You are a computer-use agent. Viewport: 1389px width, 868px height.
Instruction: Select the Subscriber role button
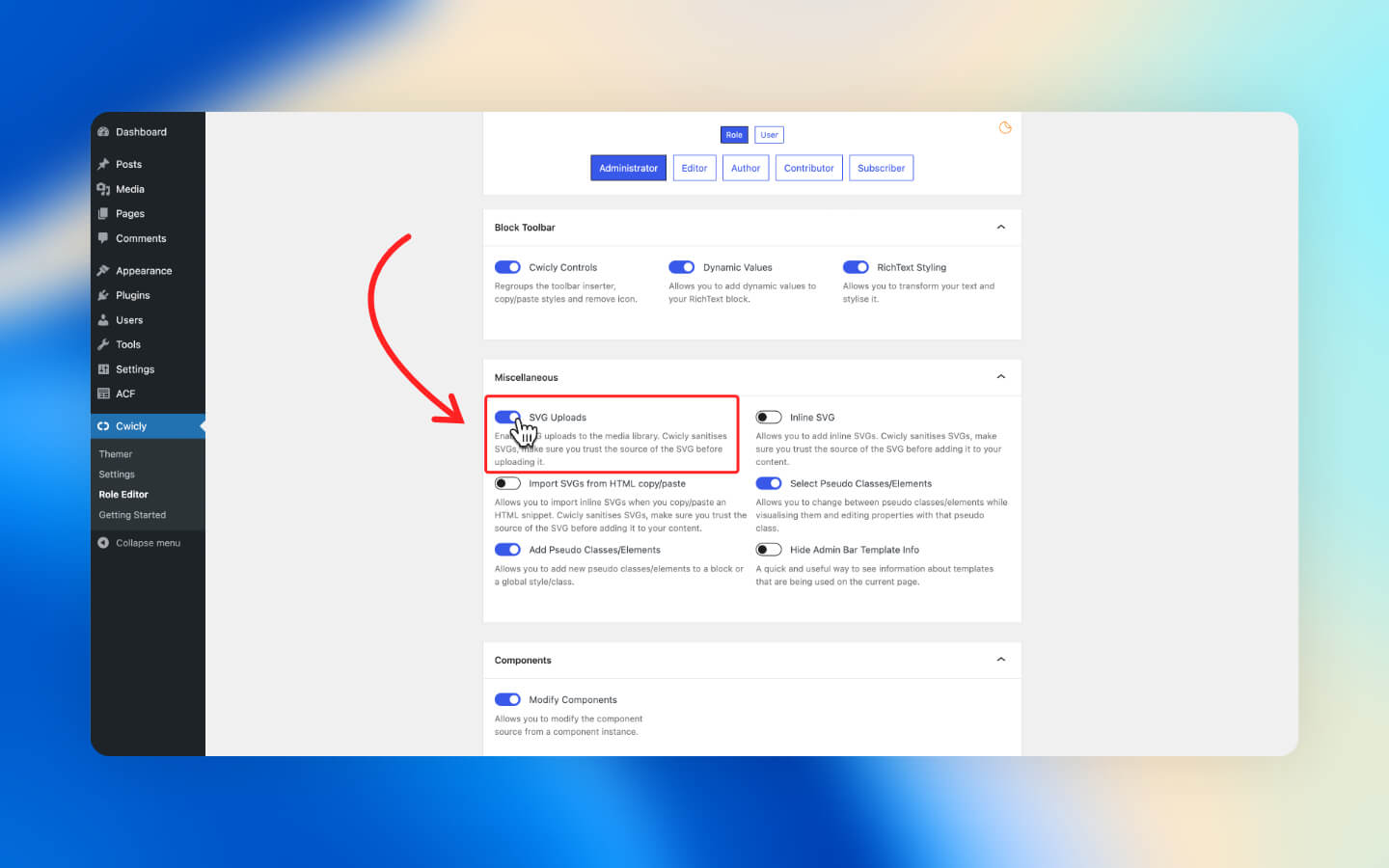point(881,168)
